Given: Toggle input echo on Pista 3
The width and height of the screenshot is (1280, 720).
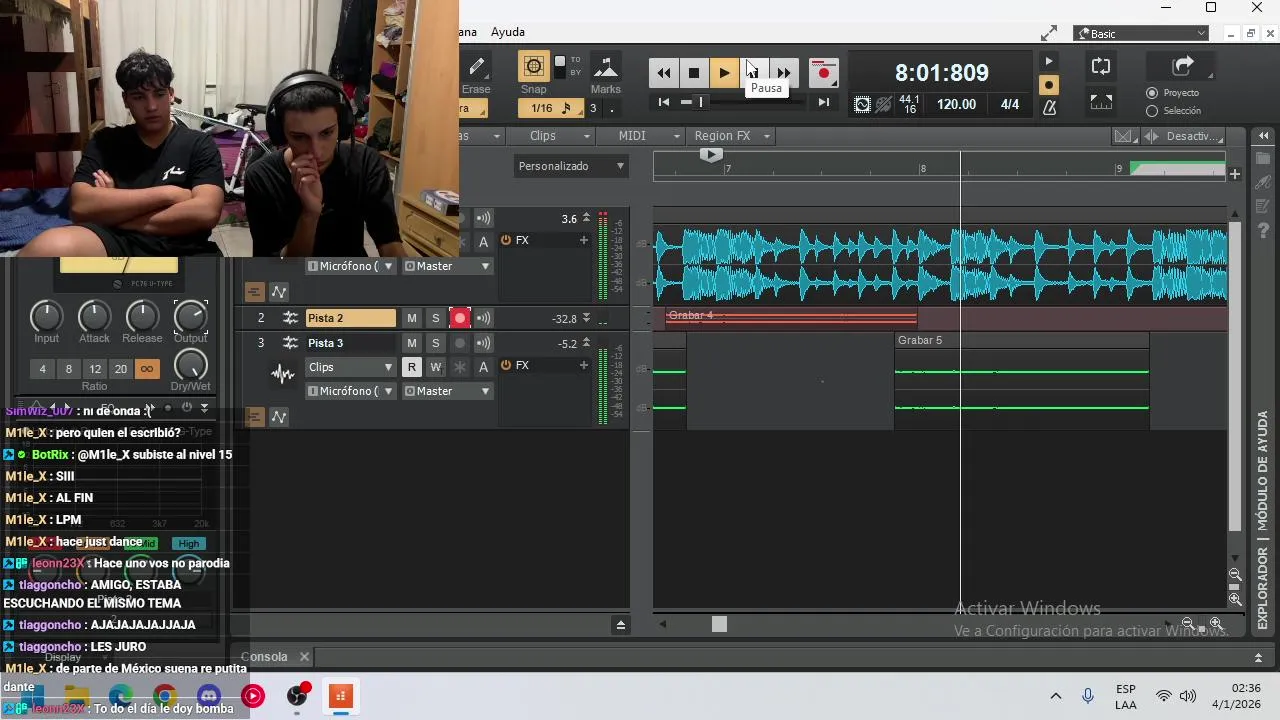Looking at the screenshot, I should (483, 343).
